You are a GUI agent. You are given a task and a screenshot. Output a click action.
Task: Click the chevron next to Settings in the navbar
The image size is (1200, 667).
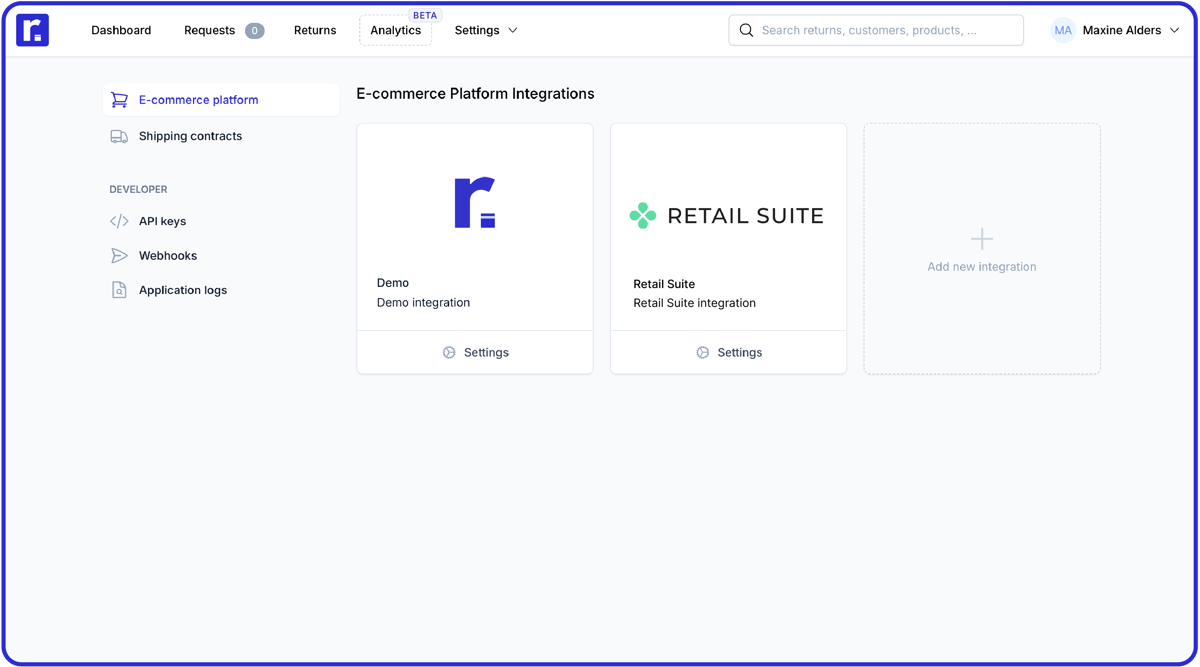tap(513, 30)
